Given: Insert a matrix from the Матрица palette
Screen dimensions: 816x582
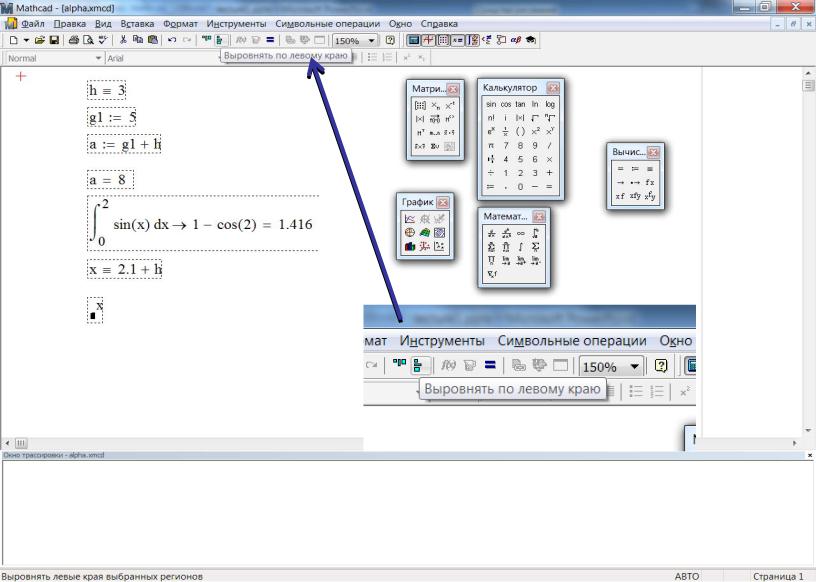Looking at the screenshot, I should [x=420, y=106].
